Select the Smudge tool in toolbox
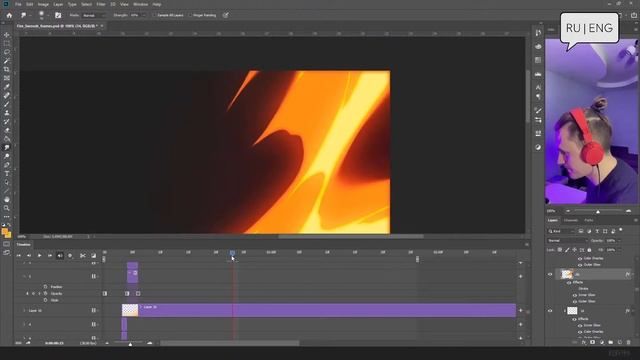 click(x=7, y=147)
